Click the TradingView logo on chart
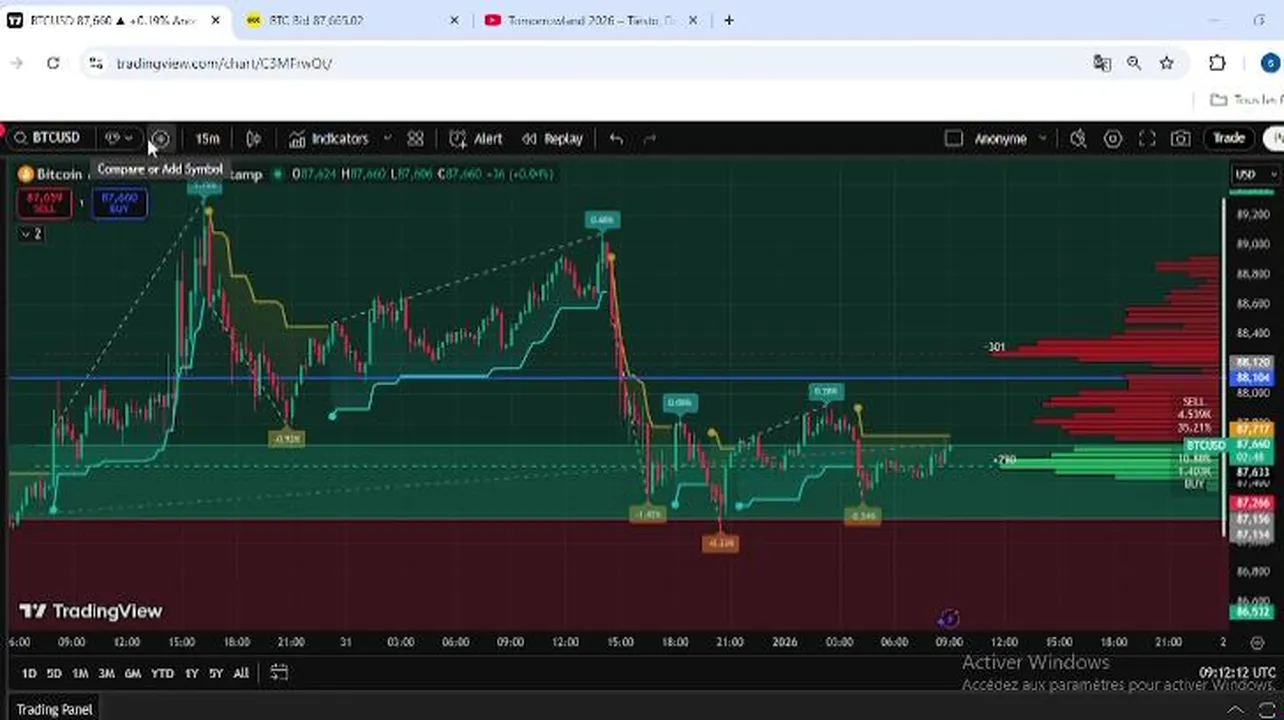The image size is (1284, 720). [91, 611]
